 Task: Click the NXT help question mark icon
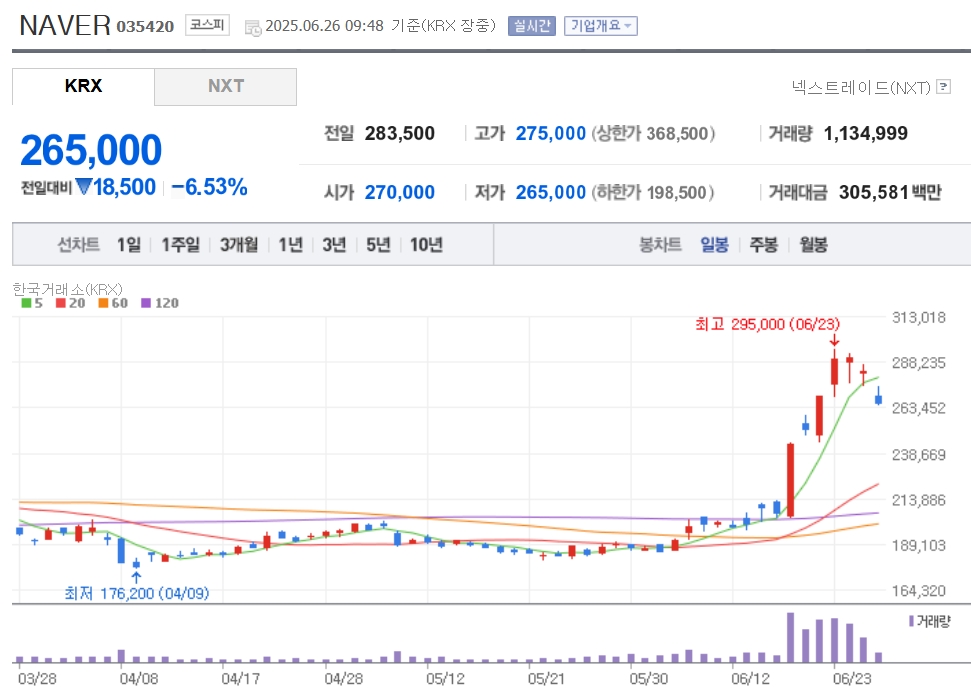(x=943, y=87)
